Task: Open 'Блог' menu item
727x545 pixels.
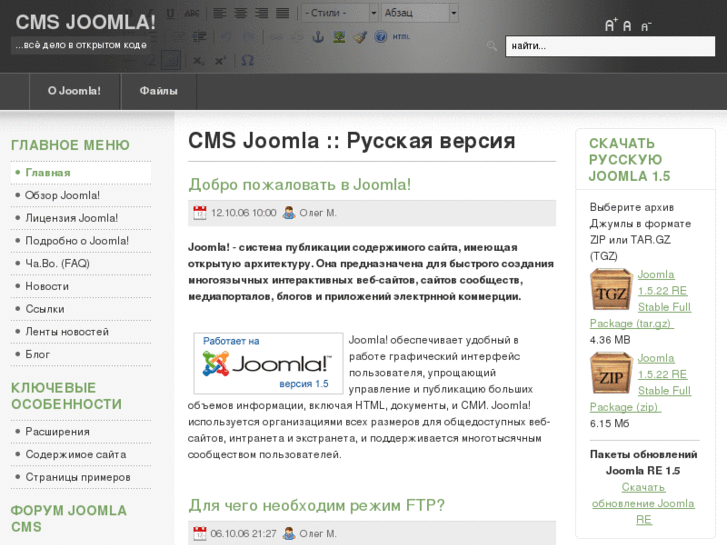Action: tap(81, 354)
